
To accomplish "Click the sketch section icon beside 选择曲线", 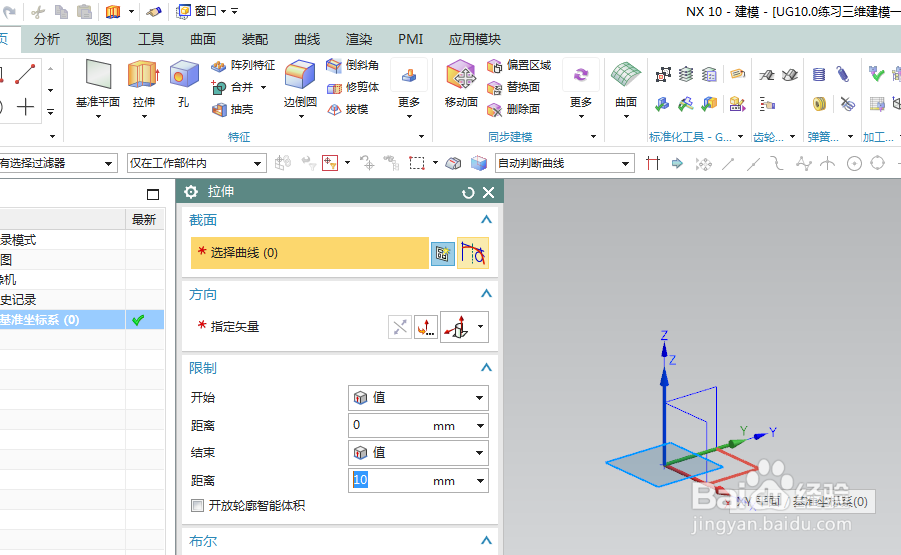I will 442,253.
